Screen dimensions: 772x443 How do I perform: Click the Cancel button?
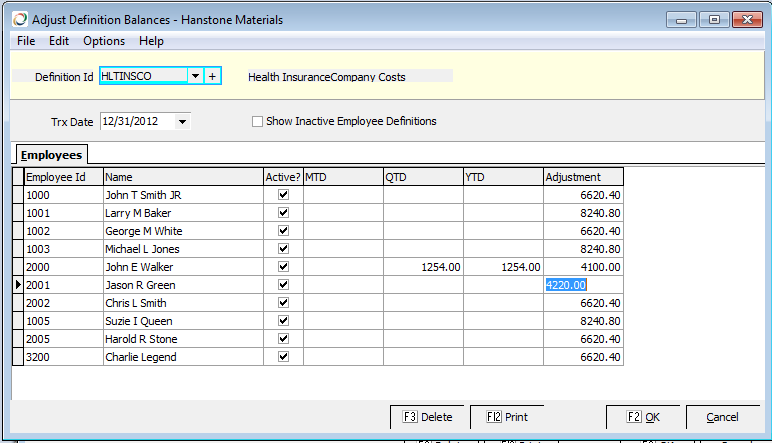[x=722, y=417]
